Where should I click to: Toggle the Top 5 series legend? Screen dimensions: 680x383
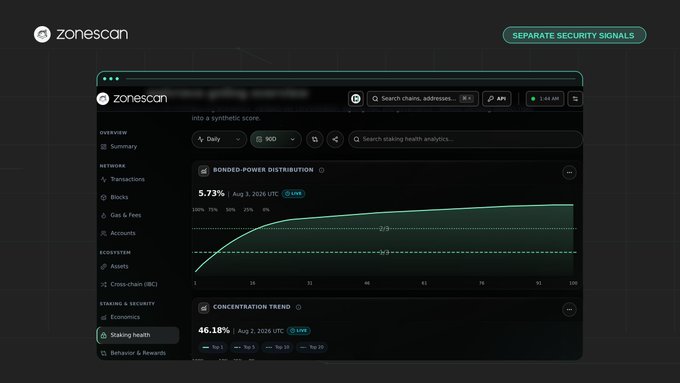pyautogui.click(x=244, y=347)
